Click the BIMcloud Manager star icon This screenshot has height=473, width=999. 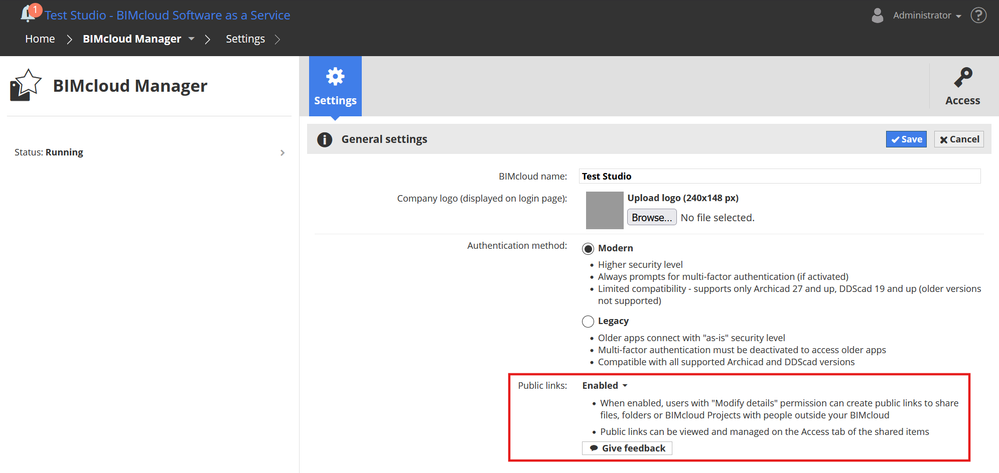click(x=25, y=85)
